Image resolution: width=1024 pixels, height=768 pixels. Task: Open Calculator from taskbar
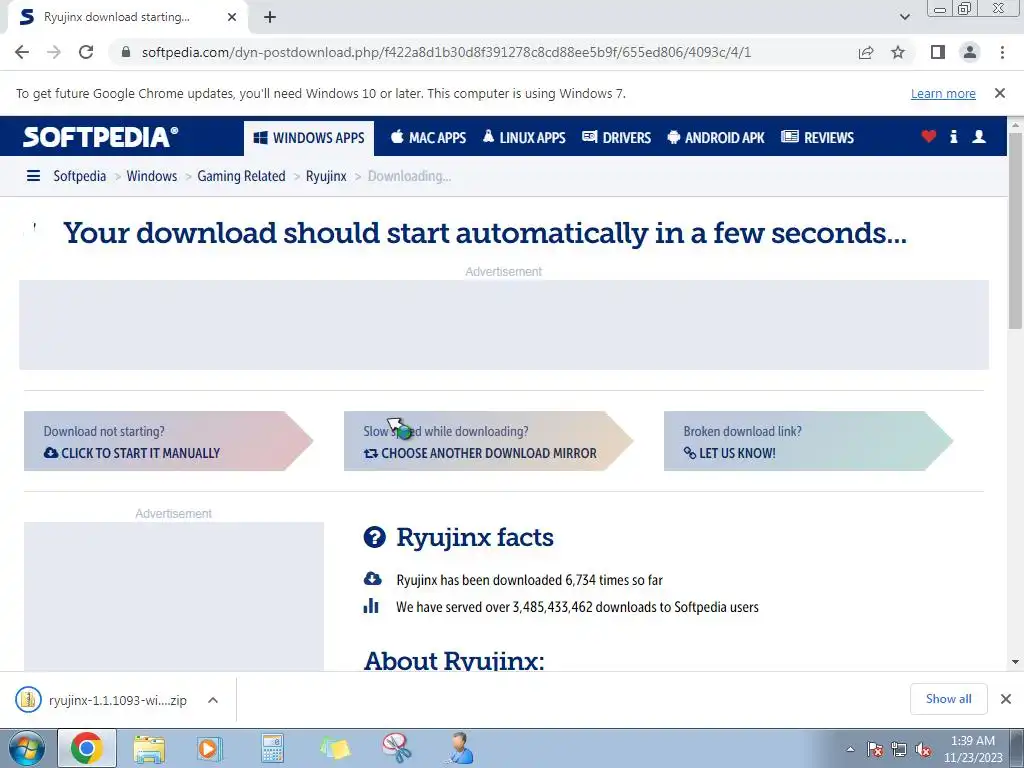coord(272,748)
